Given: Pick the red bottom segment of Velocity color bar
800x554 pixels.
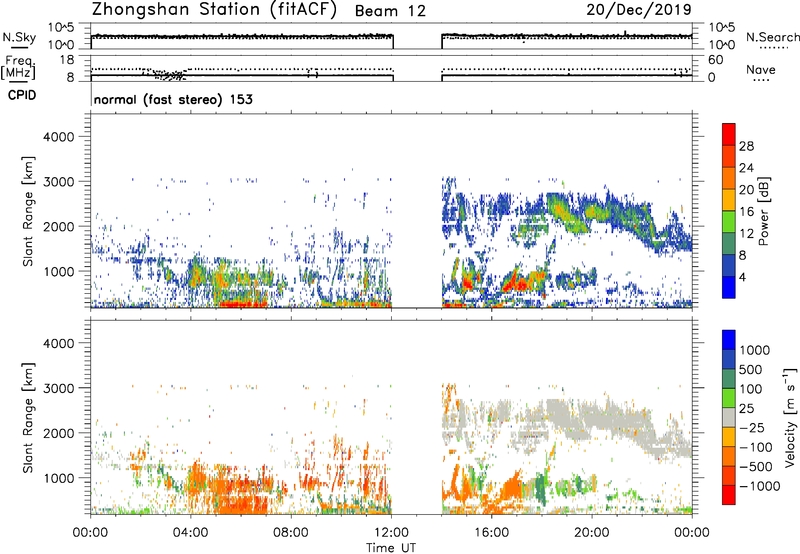Looking at the screenshot, I should (729, 495).
